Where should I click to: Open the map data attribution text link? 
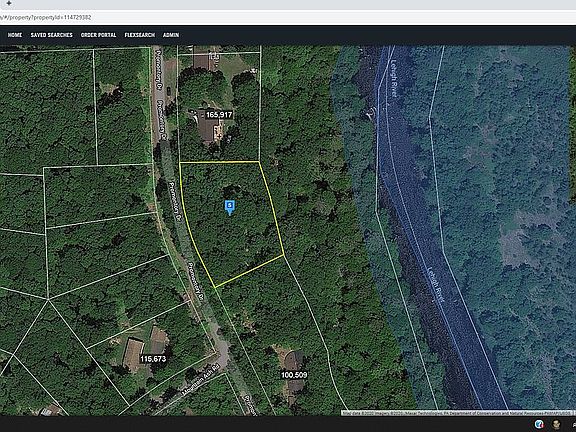(457, 413)
